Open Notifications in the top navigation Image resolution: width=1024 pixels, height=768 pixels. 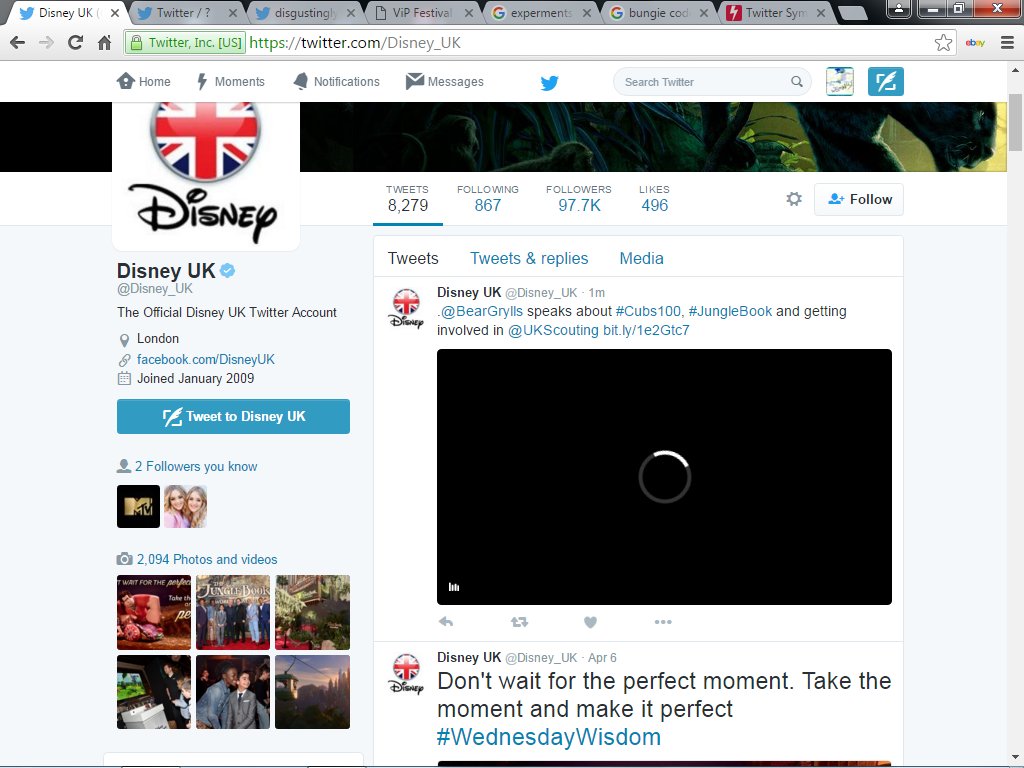point(336,82)
